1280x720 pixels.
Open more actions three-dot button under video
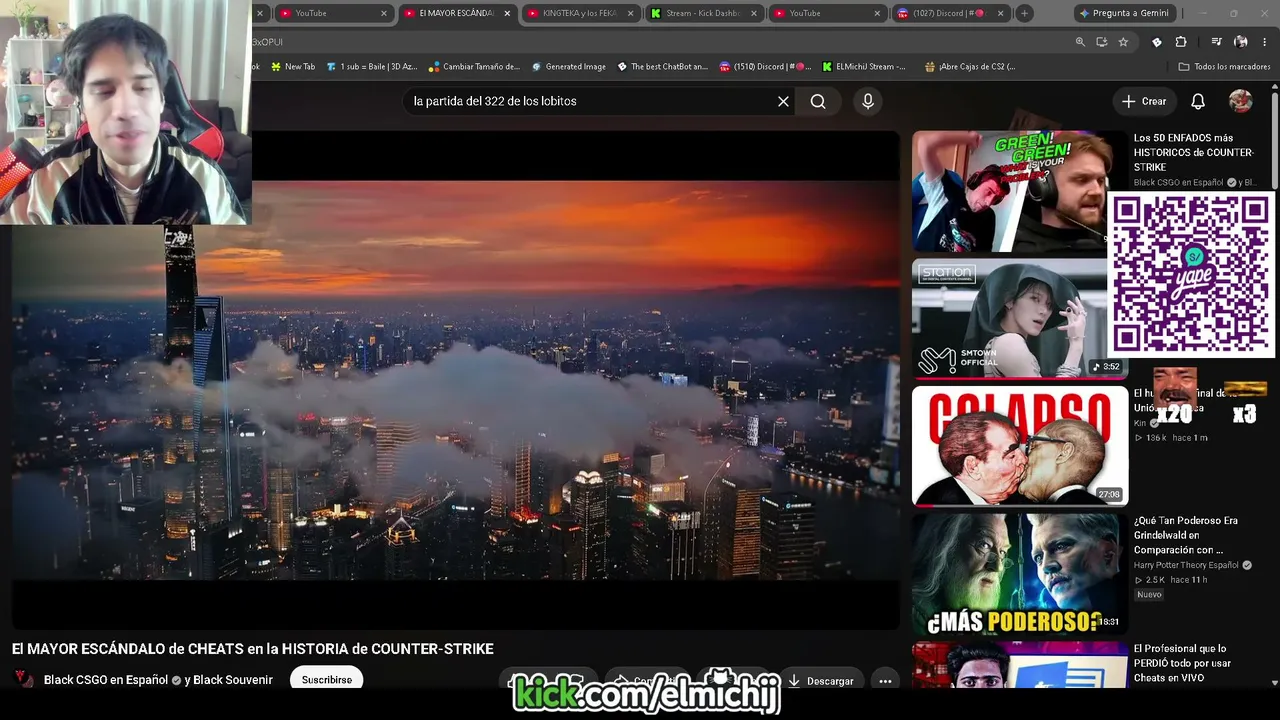(x=885, y=681)
